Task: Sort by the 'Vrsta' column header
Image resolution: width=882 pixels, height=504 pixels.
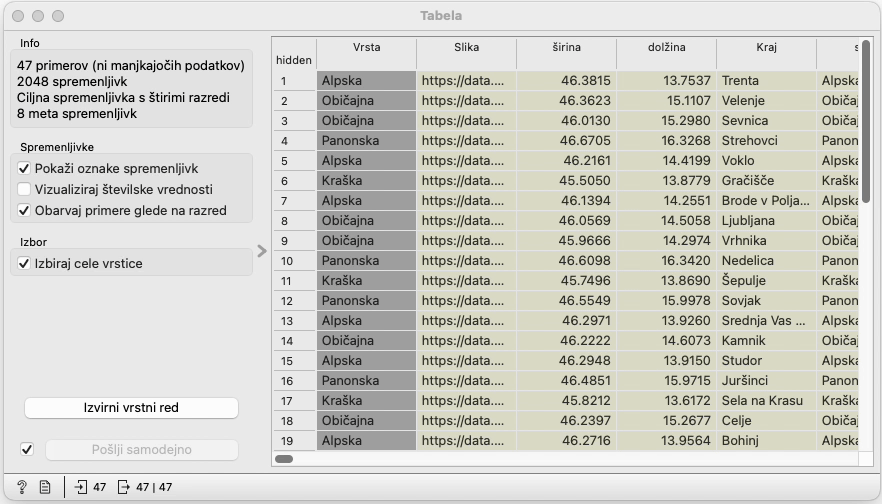Action: [366, 47]
